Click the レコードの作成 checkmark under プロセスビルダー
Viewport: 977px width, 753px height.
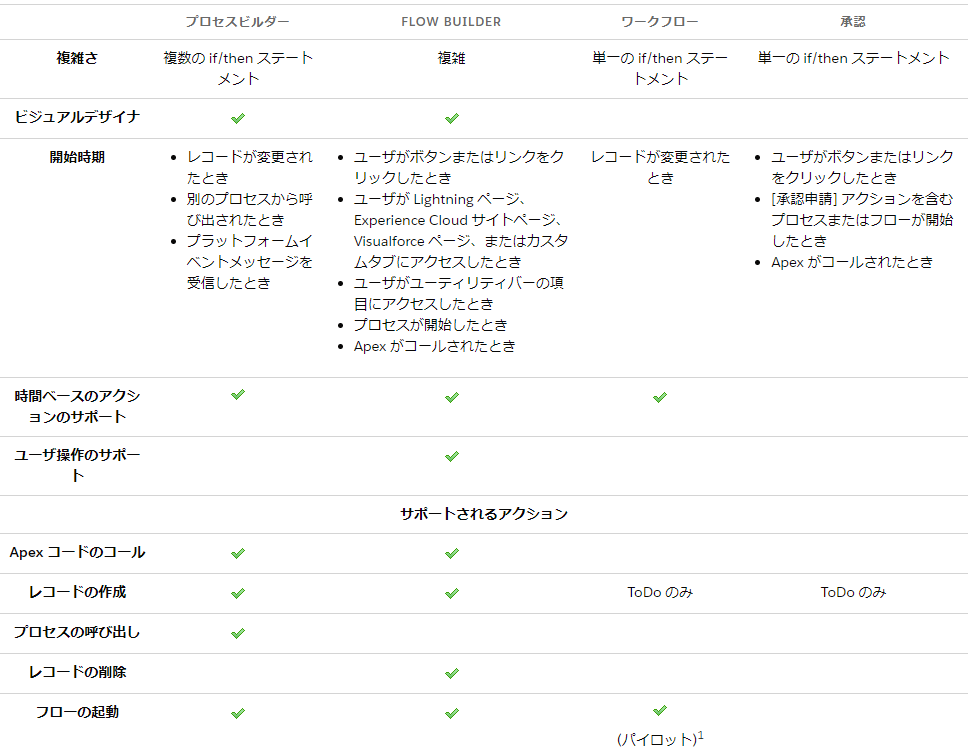(238, 593)
